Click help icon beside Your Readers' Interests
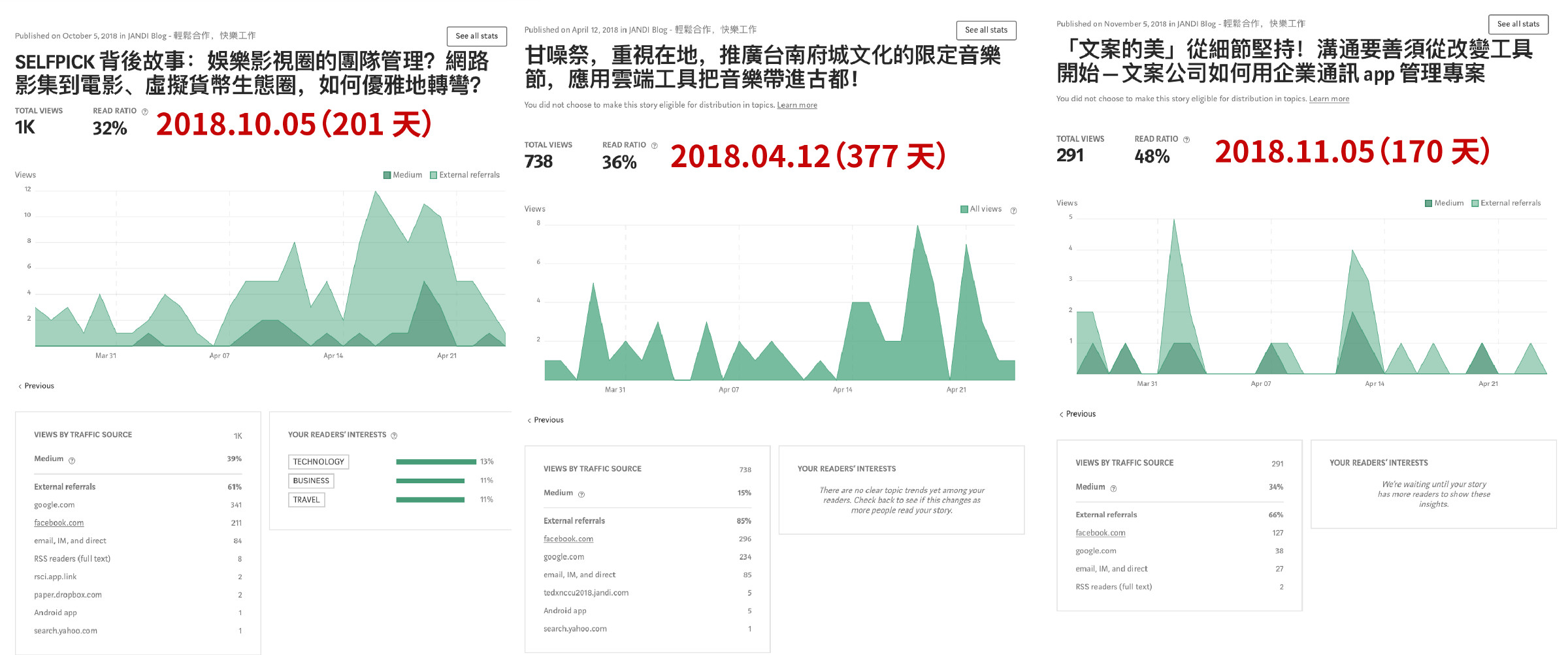This screenshot has width=1568, height=655. [394, 436]
